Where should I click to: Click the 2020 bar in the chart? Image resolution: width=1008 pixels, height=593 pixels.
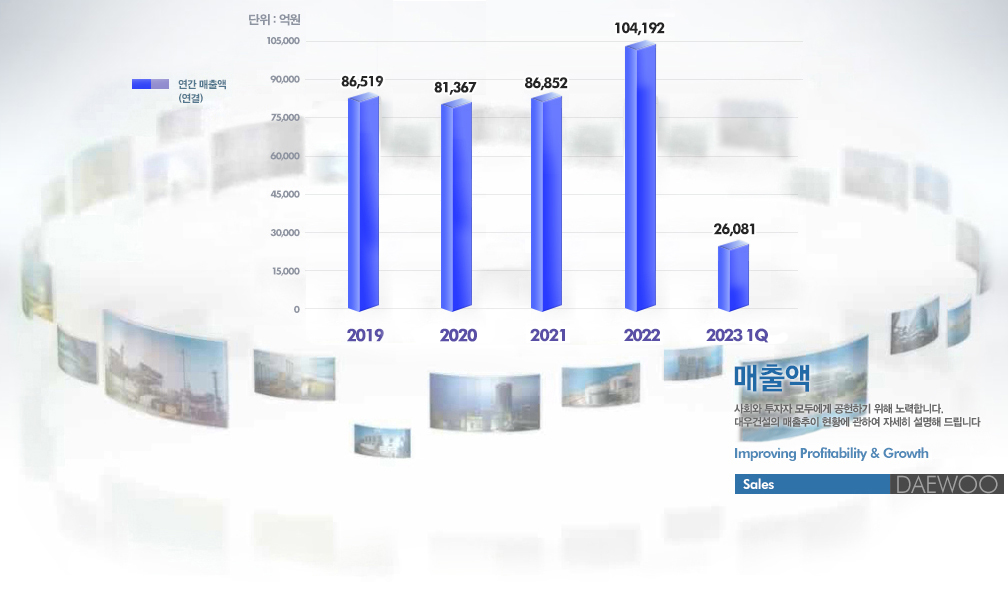point(456,206)
